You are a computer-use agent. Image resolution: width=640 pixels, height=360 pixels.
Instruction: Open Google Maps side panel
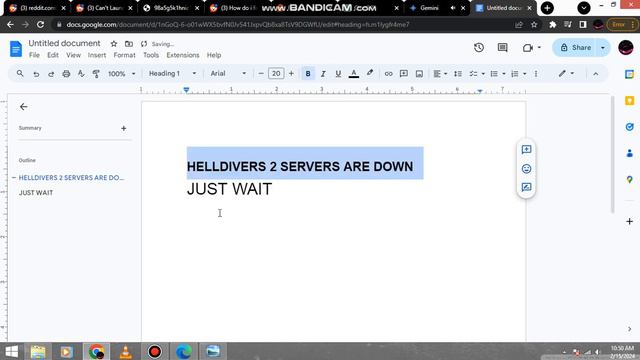pyautogui.click(x=629, y=180)
